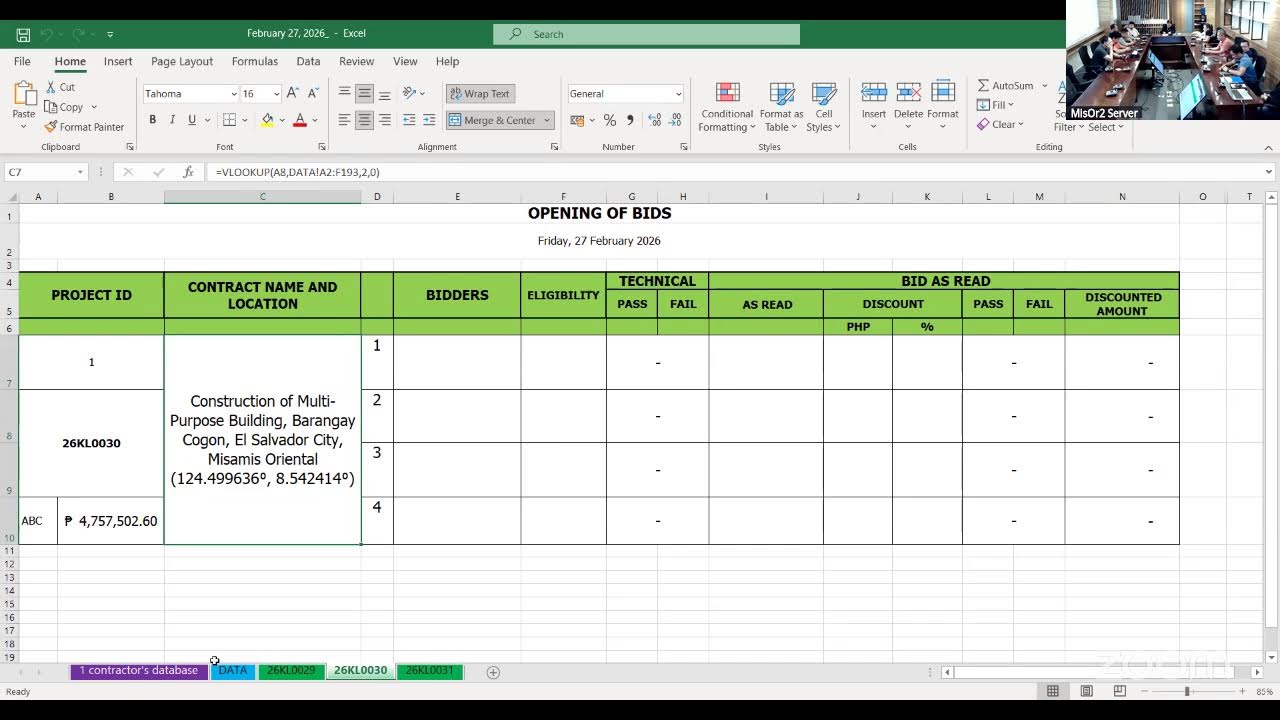The height and width of the screenshot is (720, 1280).
Task: Open the 26KL0029 sheet tab
Action: pos(291,671)
